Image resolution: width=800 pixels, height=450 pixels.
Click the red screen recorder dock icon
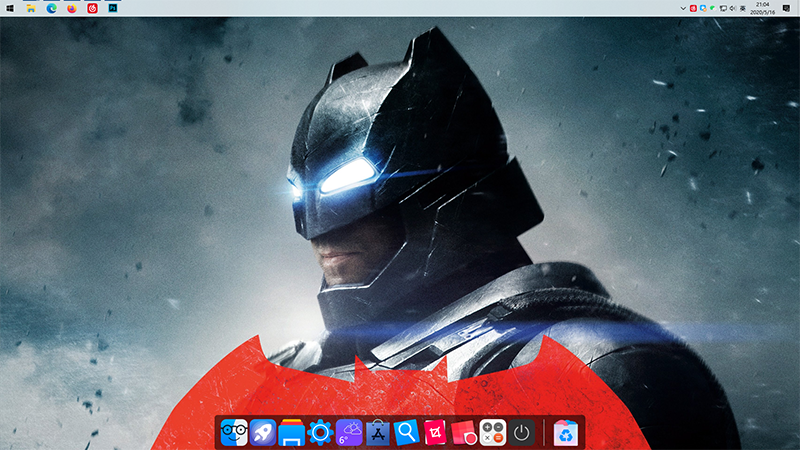464,432
